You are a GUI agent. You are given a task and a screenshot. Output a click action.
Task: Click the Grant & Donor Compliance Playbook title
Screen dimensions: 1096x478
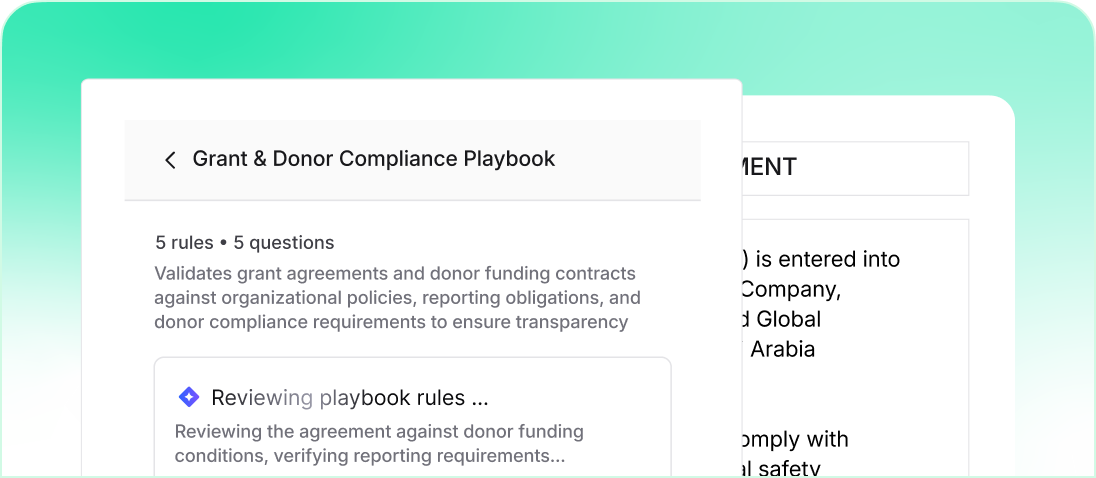pos(373,159)
